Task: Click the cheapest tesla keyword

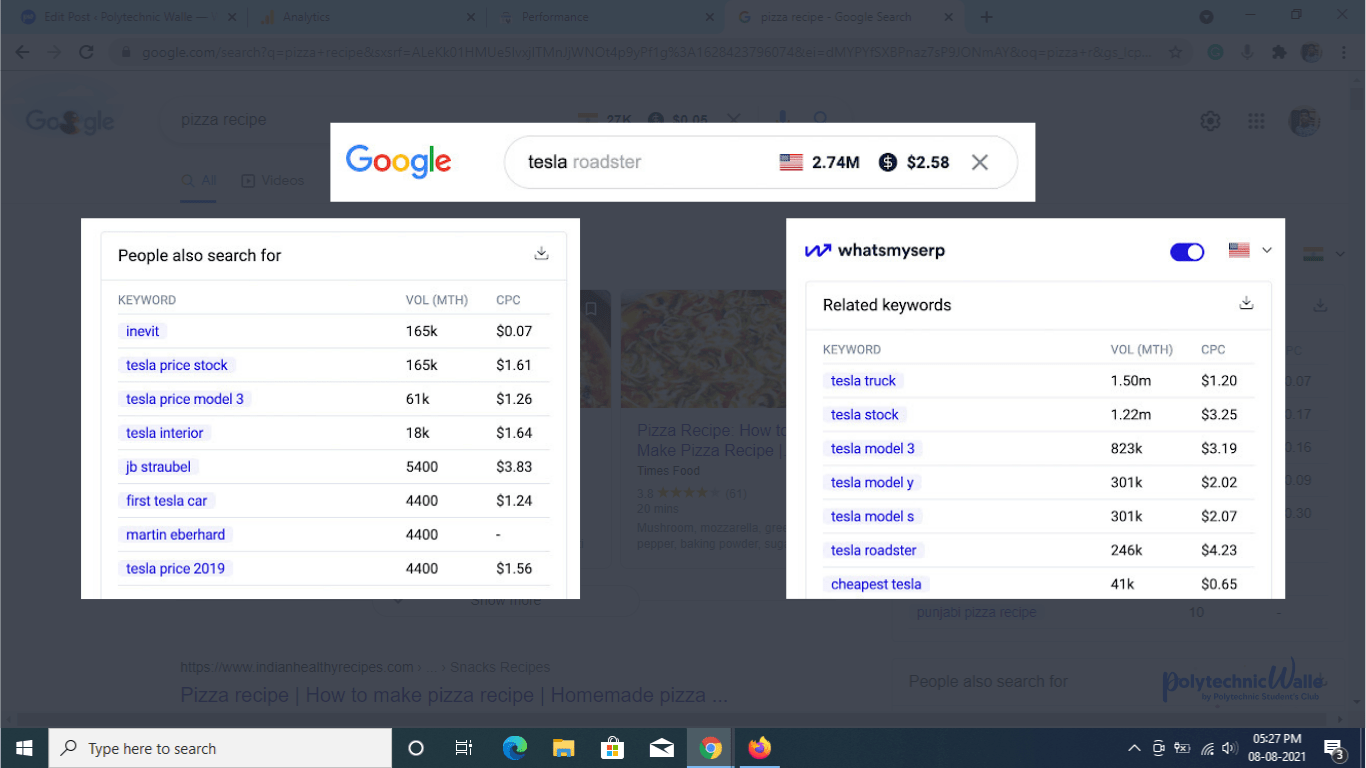Action: point(876,585)
